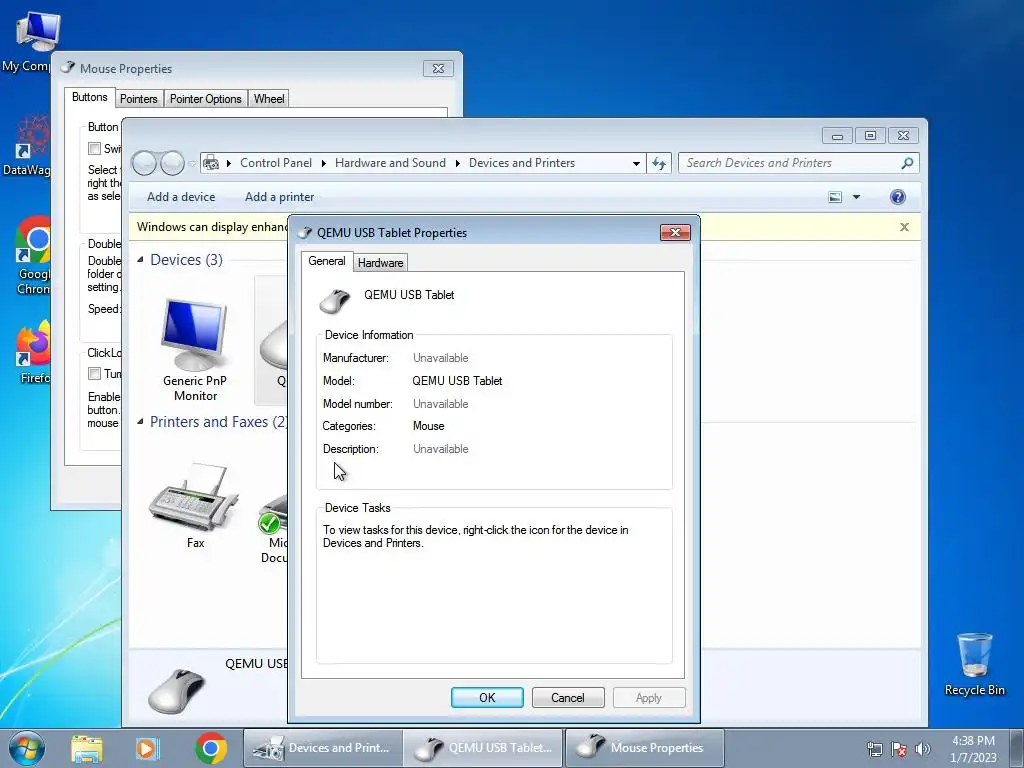This screenshot has width=1024, height=768.
Task: Switch to Devices and Printers taskbar button
Action: point(323,748)
